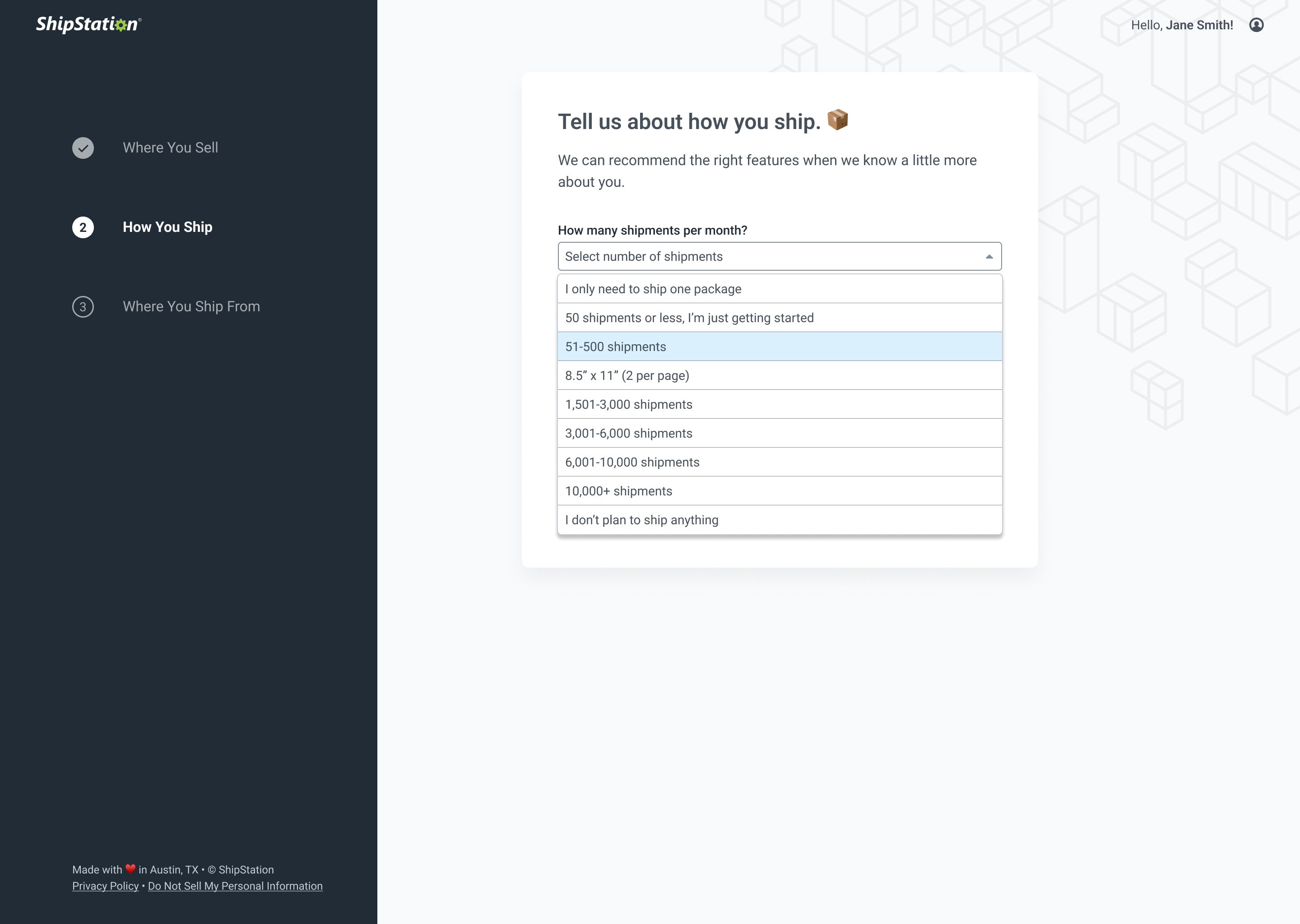Click 'How You Ship' sidebar item
The image size is (1300, 924).
coord(167,227)
